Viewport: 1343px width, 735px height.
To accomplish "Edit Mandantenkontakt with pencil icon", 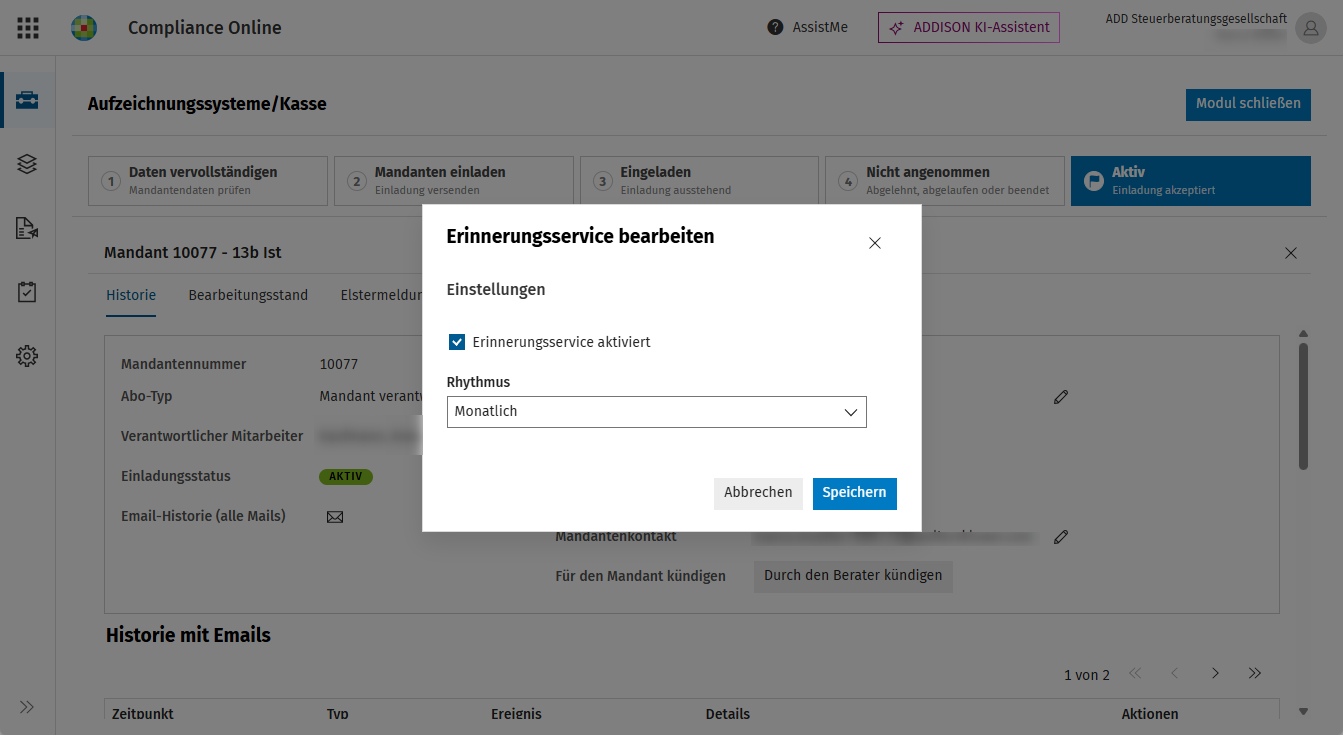I will click(x=1061, y=537).
